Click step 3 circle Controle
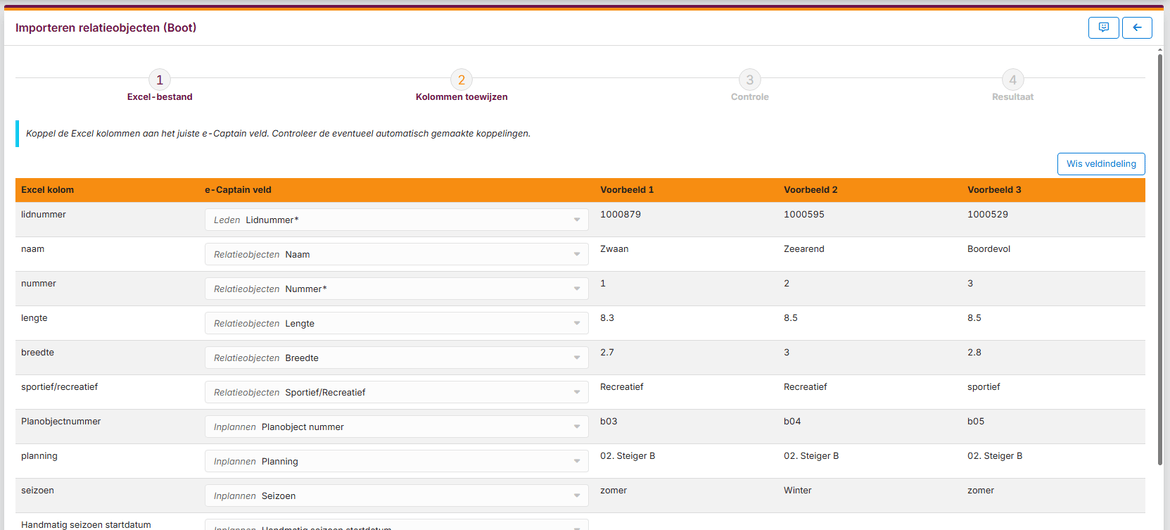 pos(749,80)
